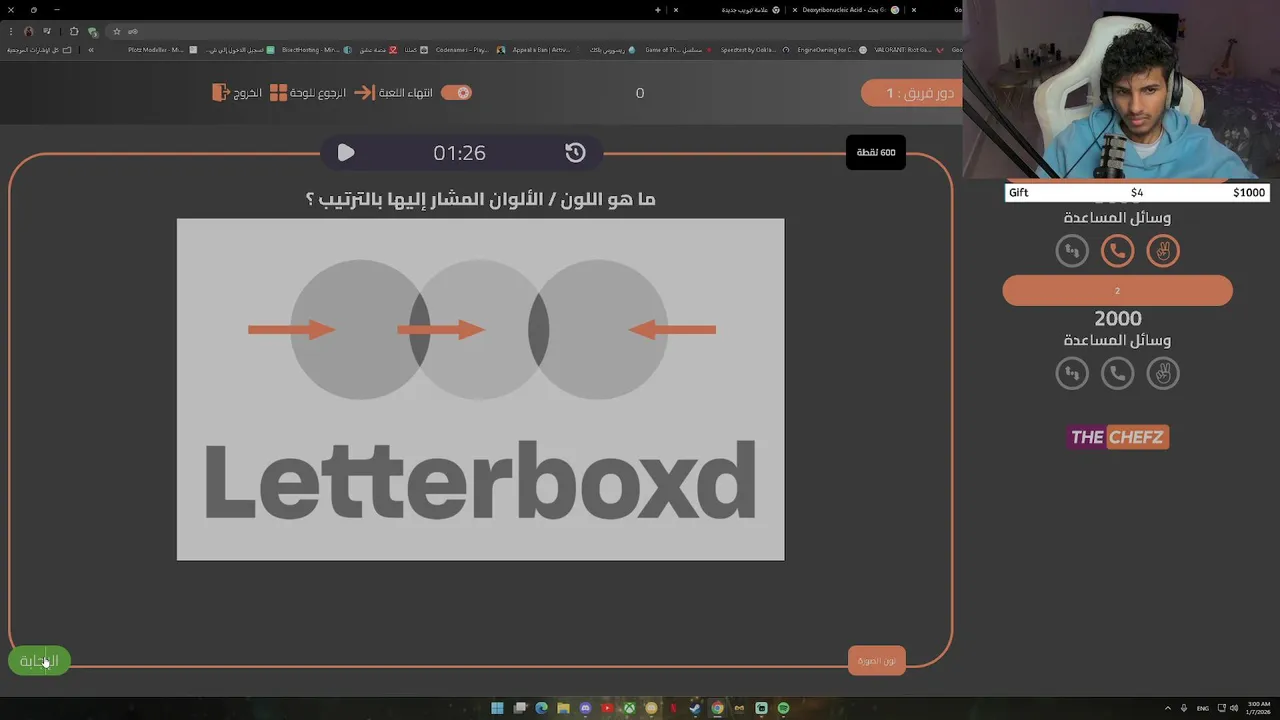Toggle the switch beside انتهاء اللعبة
Screen dimensions: 1280x720
tap(456, 92)
